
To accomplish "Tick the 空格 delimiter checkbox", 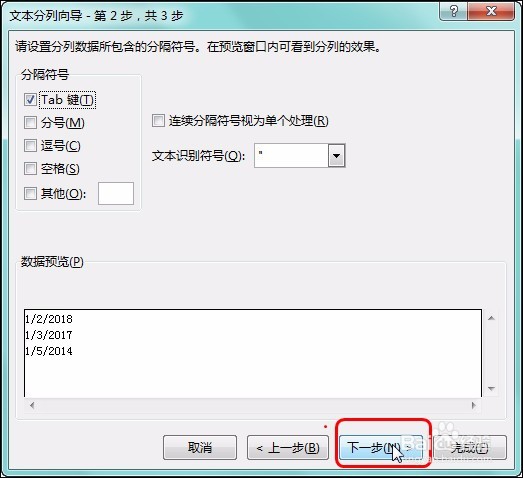I will tap(30, 168).
